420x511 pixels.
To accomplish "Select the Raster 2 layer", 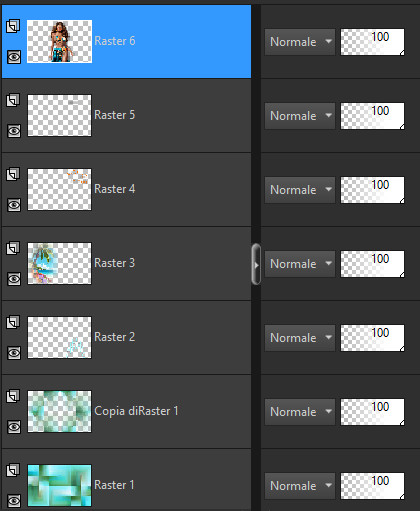I will click(x=126, y=338).
